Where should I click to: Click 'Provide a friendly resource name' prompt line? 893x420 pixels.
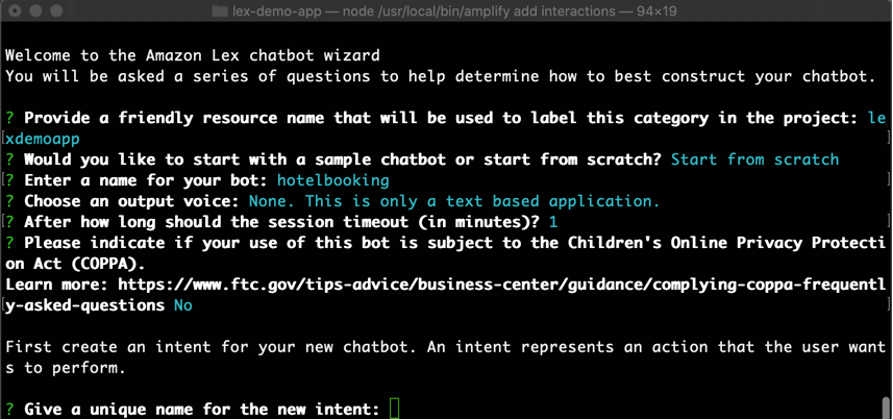[x=441, y=118]
